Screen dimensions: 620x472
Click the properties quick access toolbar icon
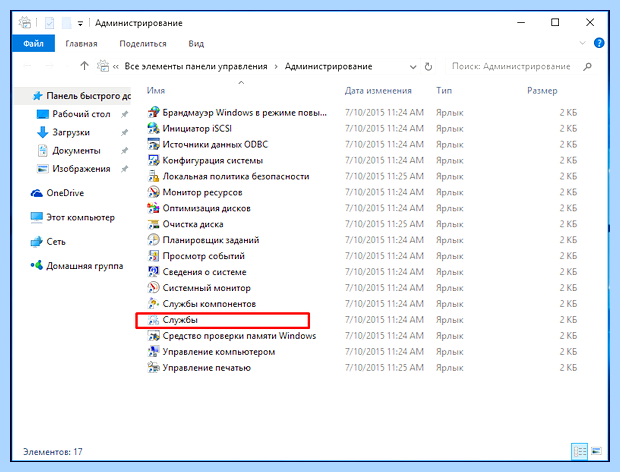pyautogui.click(x=49, y=23)
